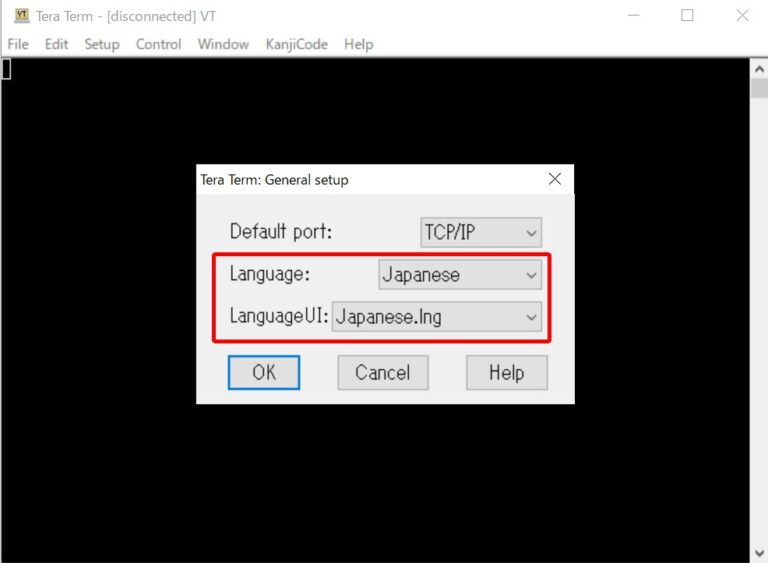This screenshot has height=563, width=768.
Task: Click the Cancel button
Action: [382, 373]
